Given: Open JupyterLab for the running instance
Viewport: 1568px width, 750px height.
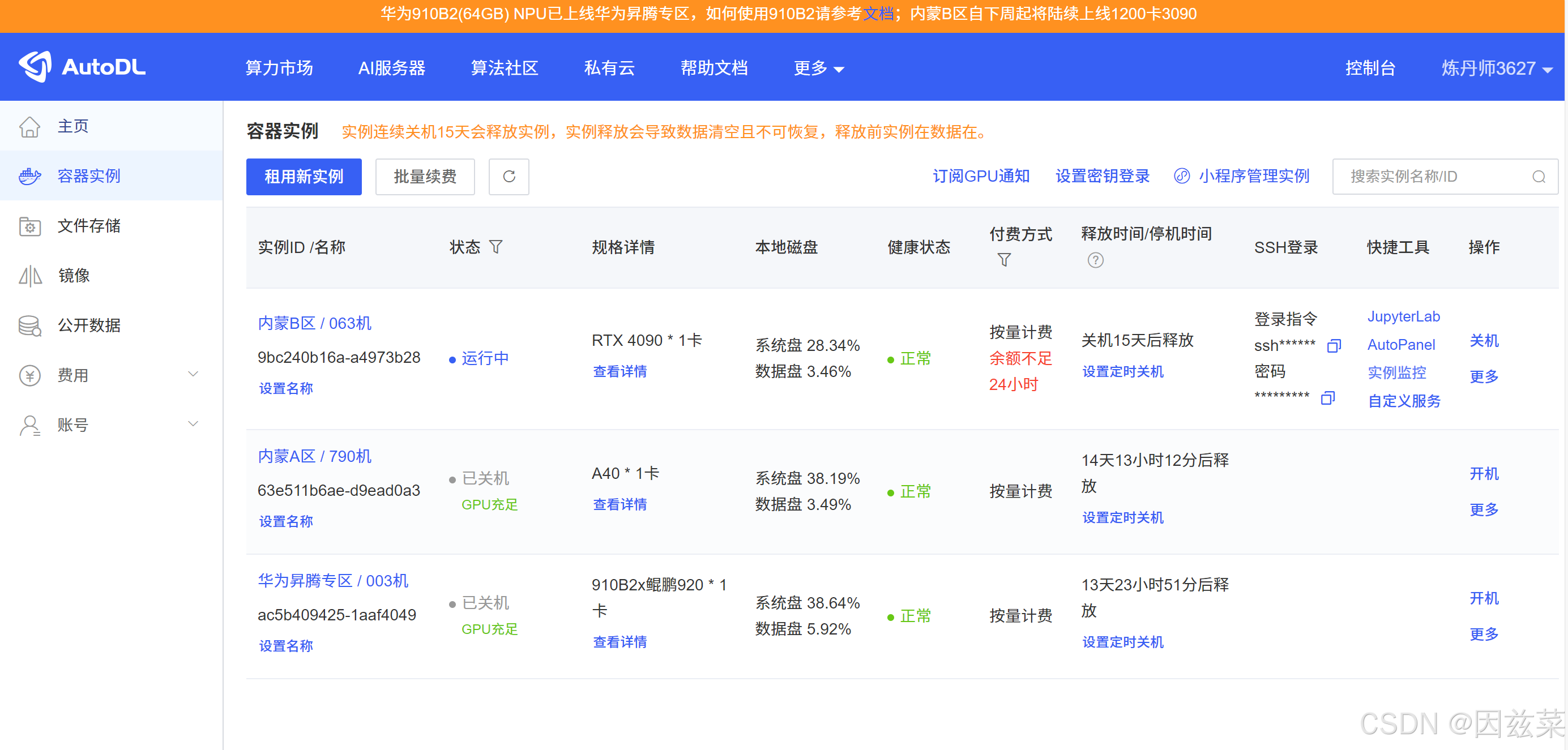Looking at the screenshot, I should (x=1403, y=316).
